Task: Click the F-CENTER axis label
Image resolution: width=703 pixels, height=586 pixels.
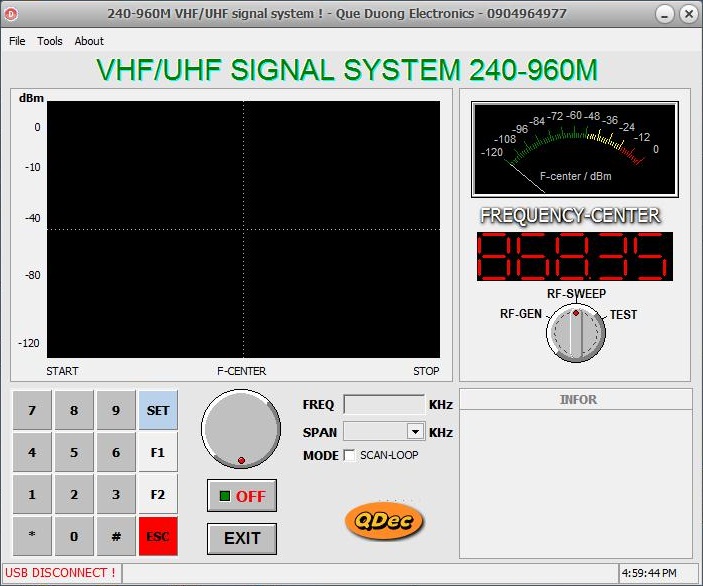Action: click(242, 371)
